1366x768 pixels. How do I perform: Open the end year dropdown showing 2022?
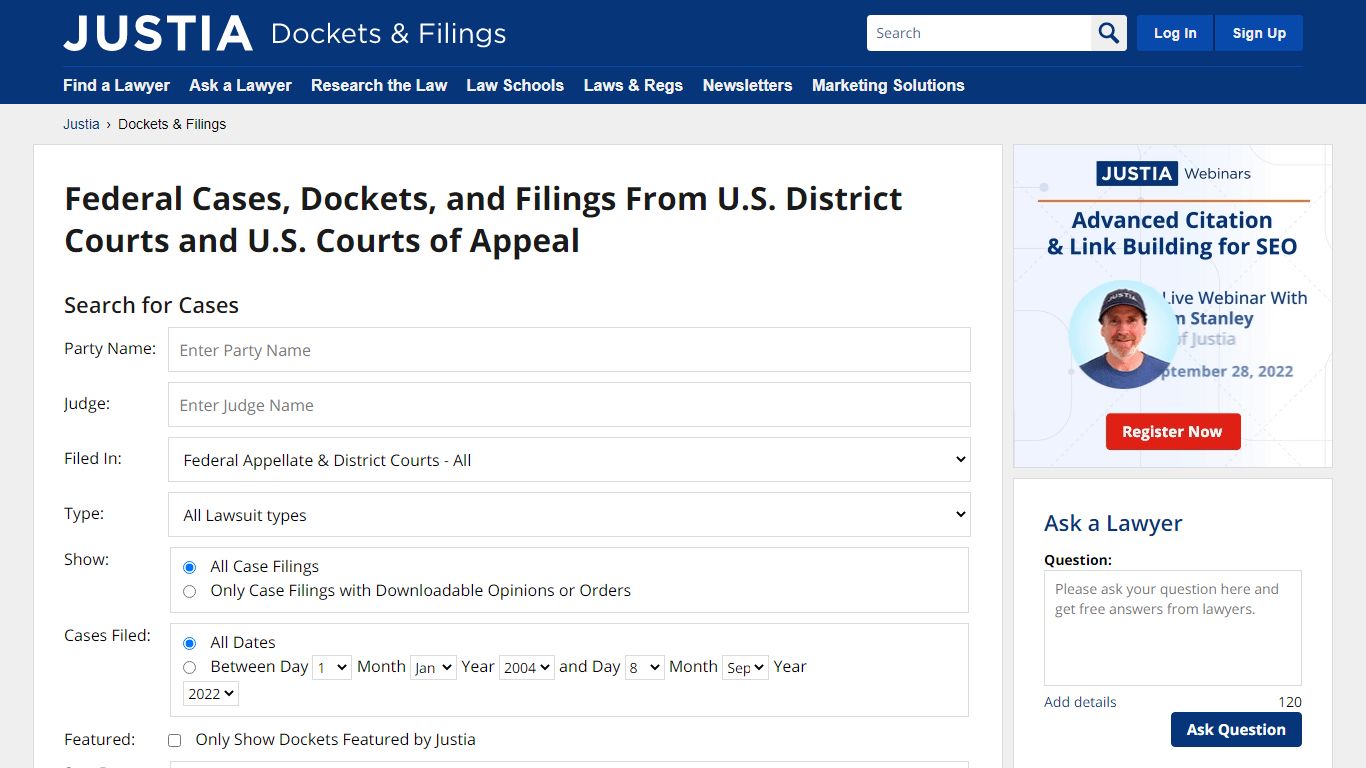(x=211, y=693)
